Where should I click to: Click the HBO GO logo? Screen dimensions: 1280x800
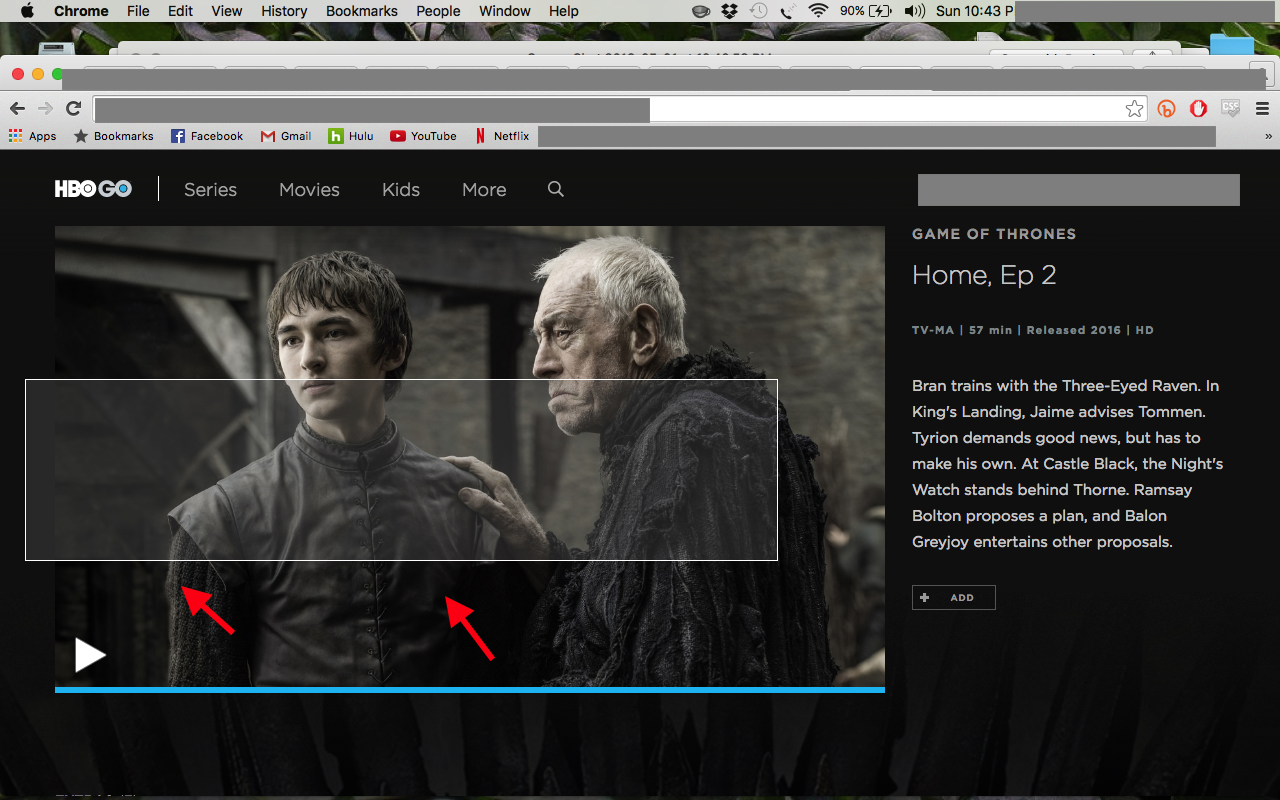point(93,189)
